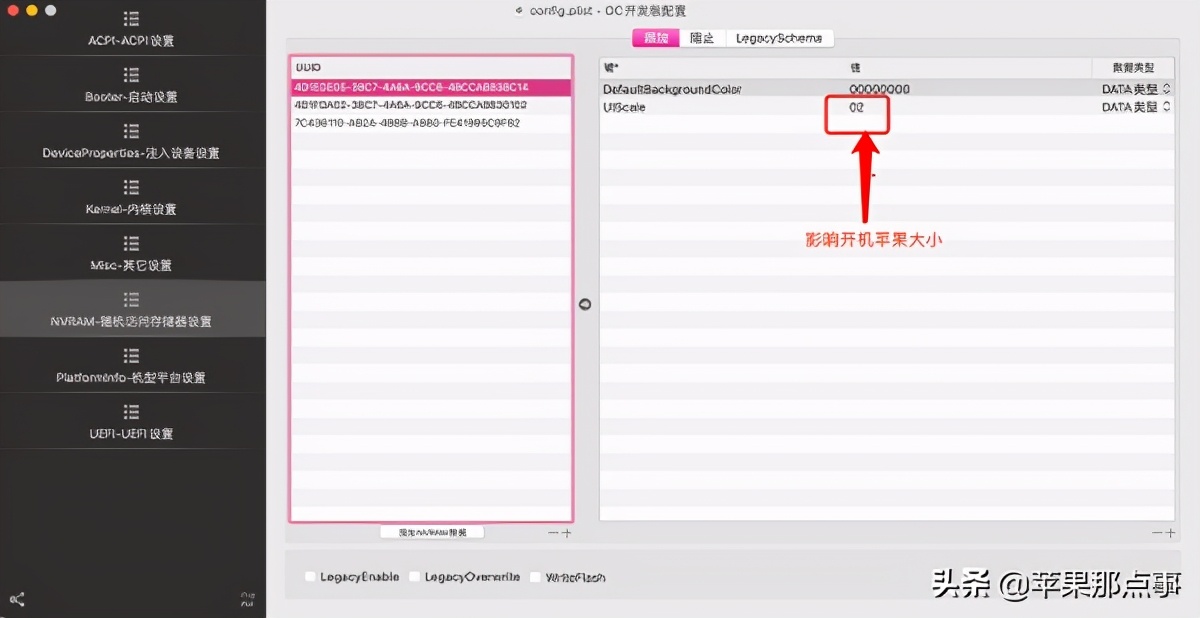Select the DefaultBackgroundColor key cell
Viewport: 1200px width, 618px height.
point(672,89)
